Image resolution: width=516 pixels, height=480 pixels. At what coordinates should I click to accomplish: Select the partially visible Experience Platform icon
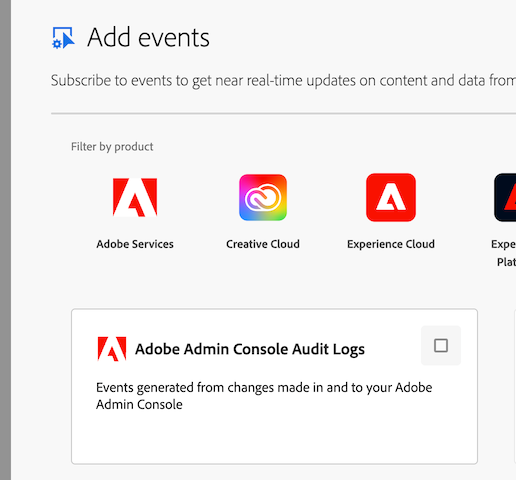[x=505, y=197]
